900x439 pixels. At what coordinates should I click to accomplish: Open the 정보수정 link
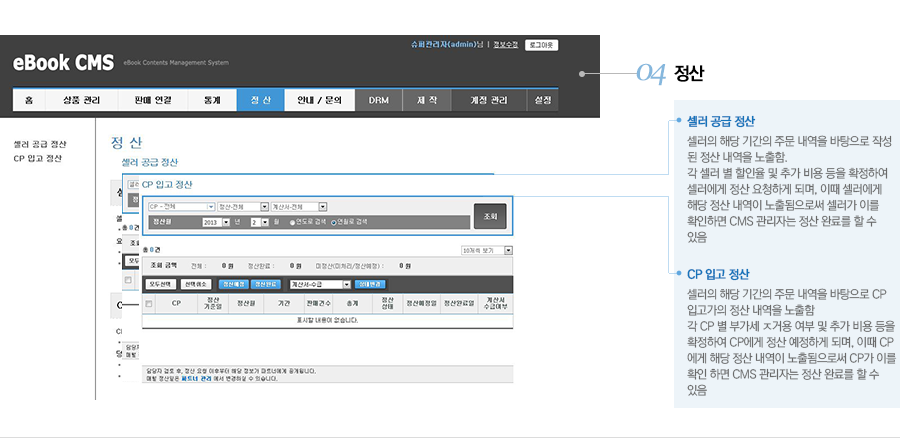point(505,45)
